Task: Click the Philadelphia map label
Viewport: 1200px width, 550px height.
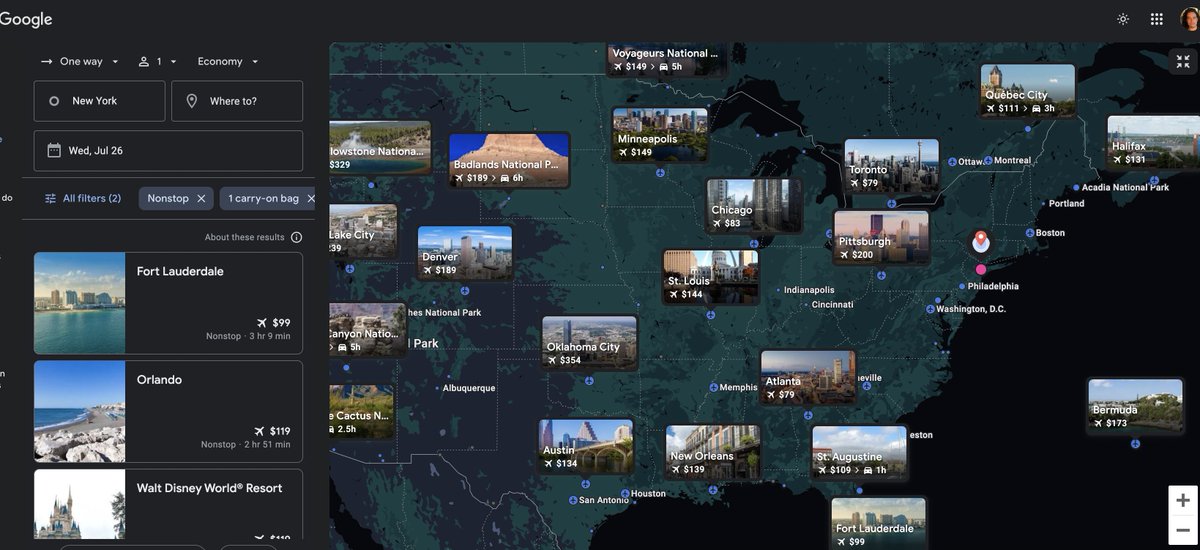Action: tap(993, 286)
